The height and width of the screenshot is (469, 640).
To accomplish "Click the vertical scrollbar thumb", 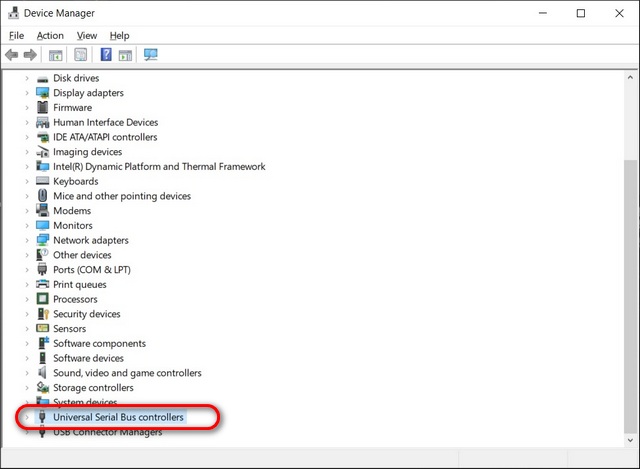I will pos(630,296).
